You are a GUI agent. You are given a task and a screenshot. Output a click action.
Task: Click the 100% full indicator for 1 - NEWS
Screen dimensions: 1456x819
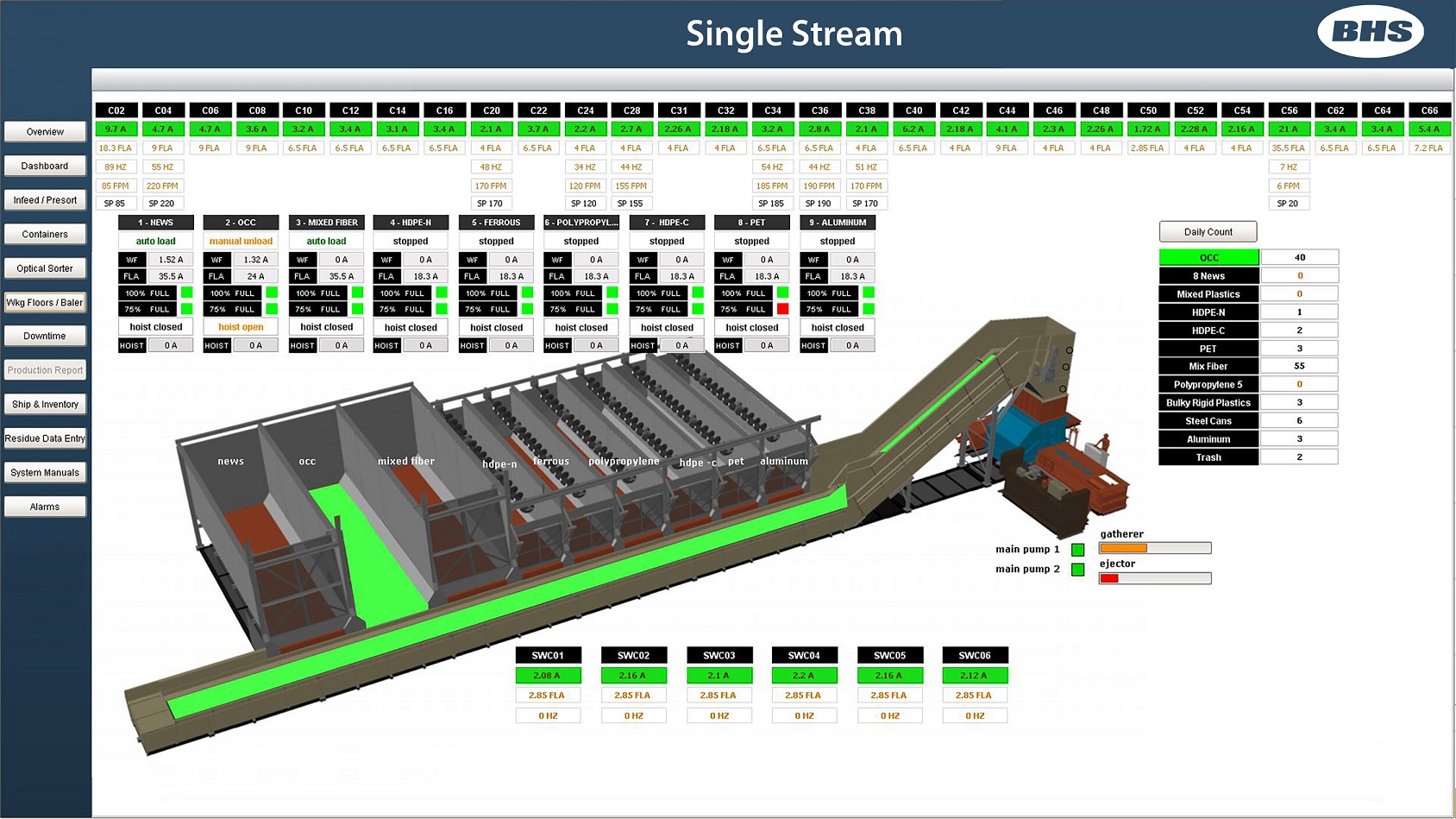[186, 293]
